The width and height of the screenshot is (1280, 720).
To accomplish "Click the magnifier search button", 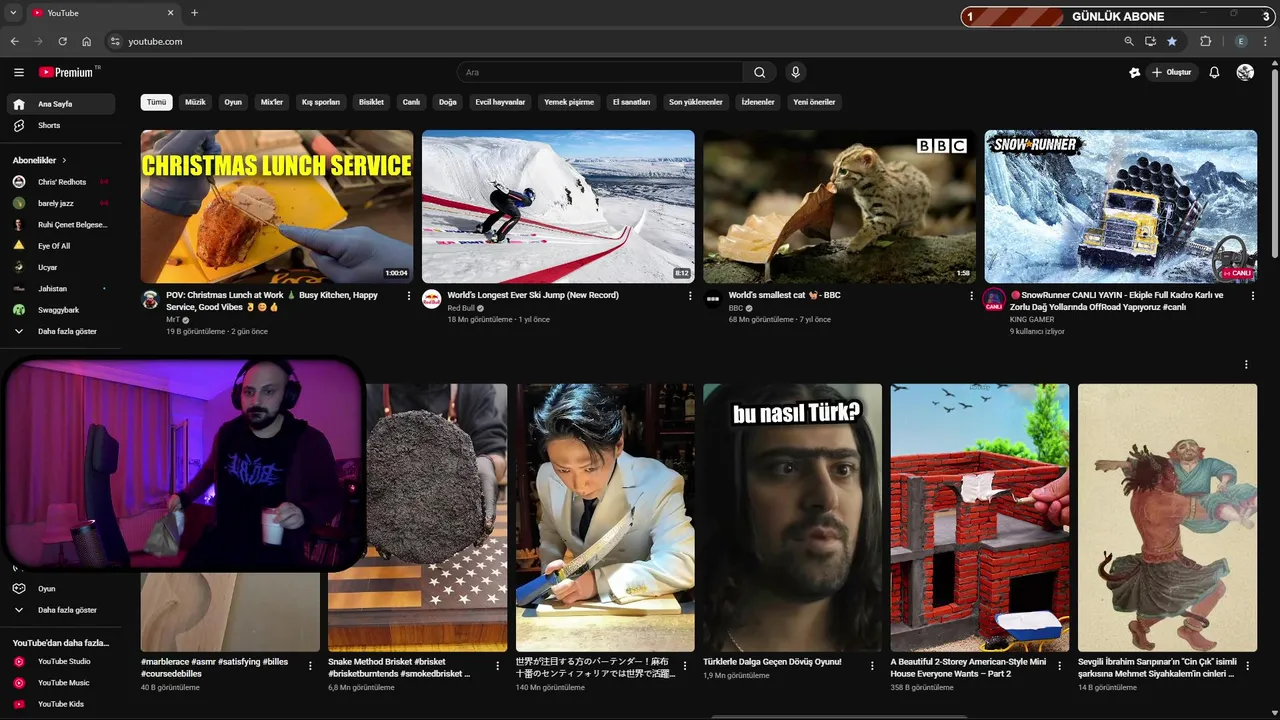I will 759,72.
